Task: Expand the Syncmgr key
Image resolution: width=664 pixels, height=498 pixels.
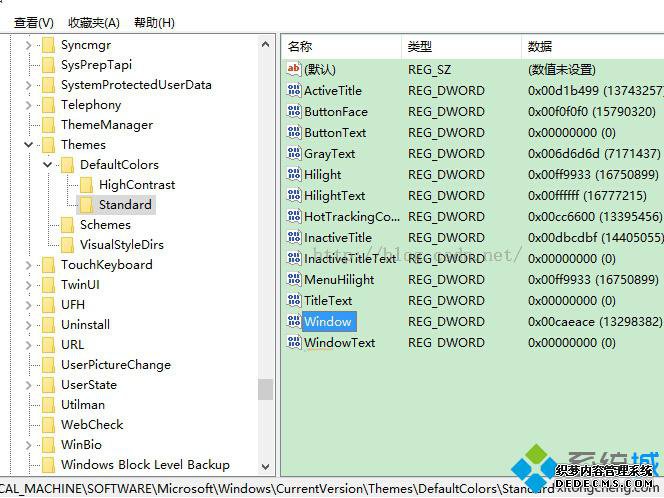Action: tap(28, 45)
